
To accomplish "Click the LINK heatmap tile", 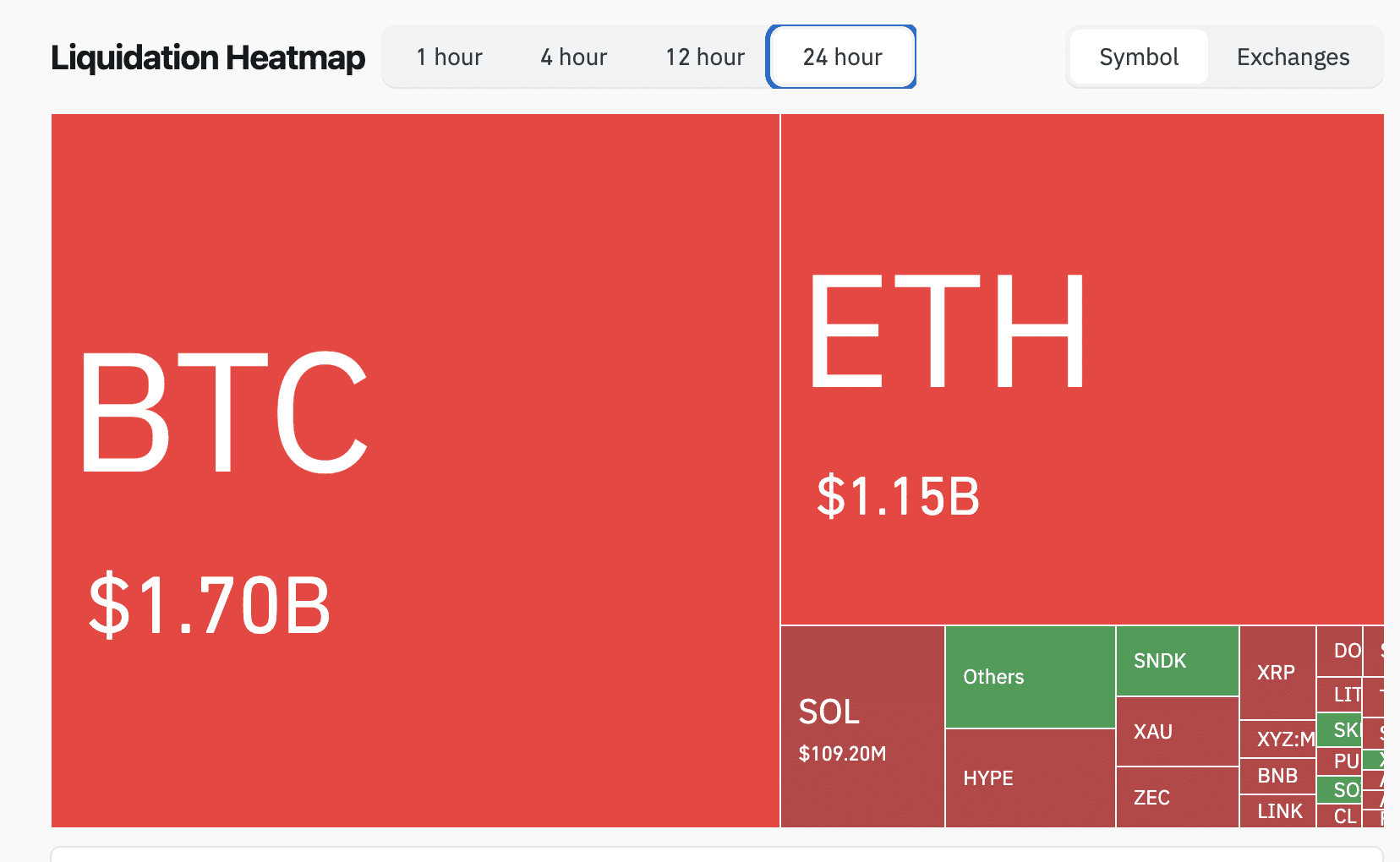I will (1277, 811).
